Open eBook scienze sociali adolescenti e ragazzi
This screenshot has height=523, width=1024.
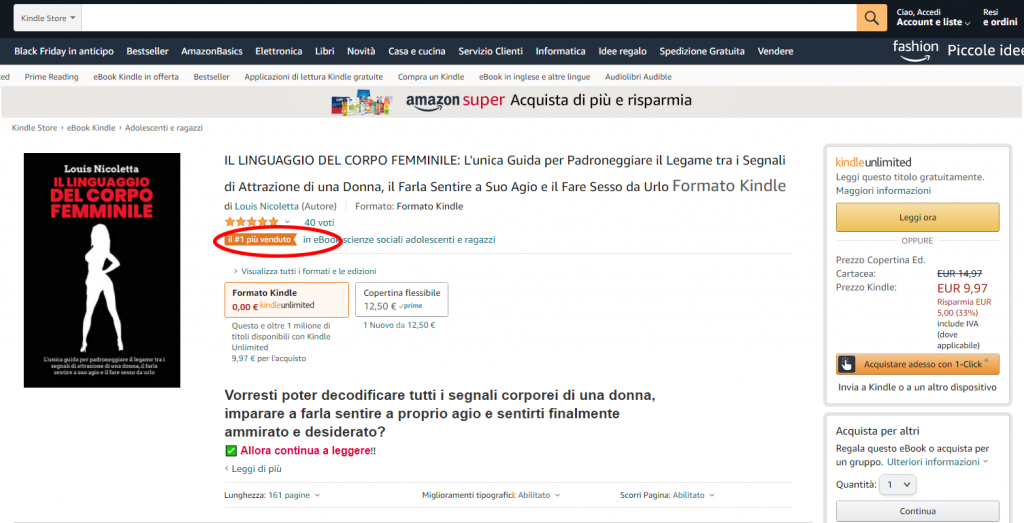[404, 240]
